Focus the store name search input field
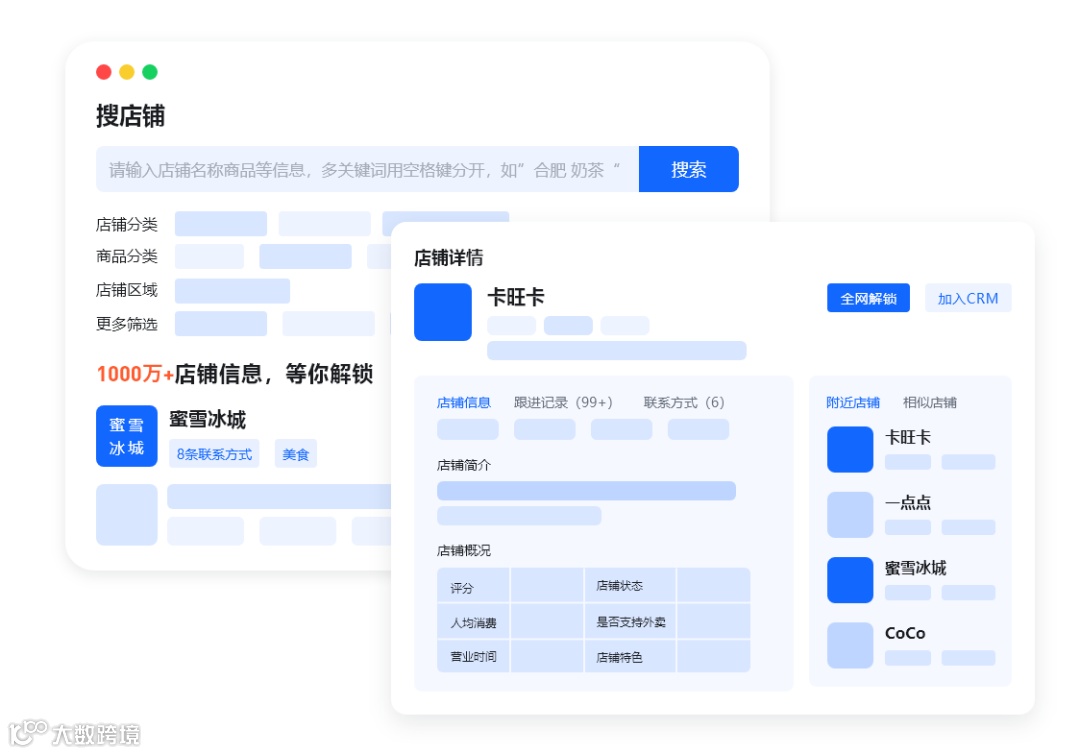The image size is (1080, 754). 367,169
